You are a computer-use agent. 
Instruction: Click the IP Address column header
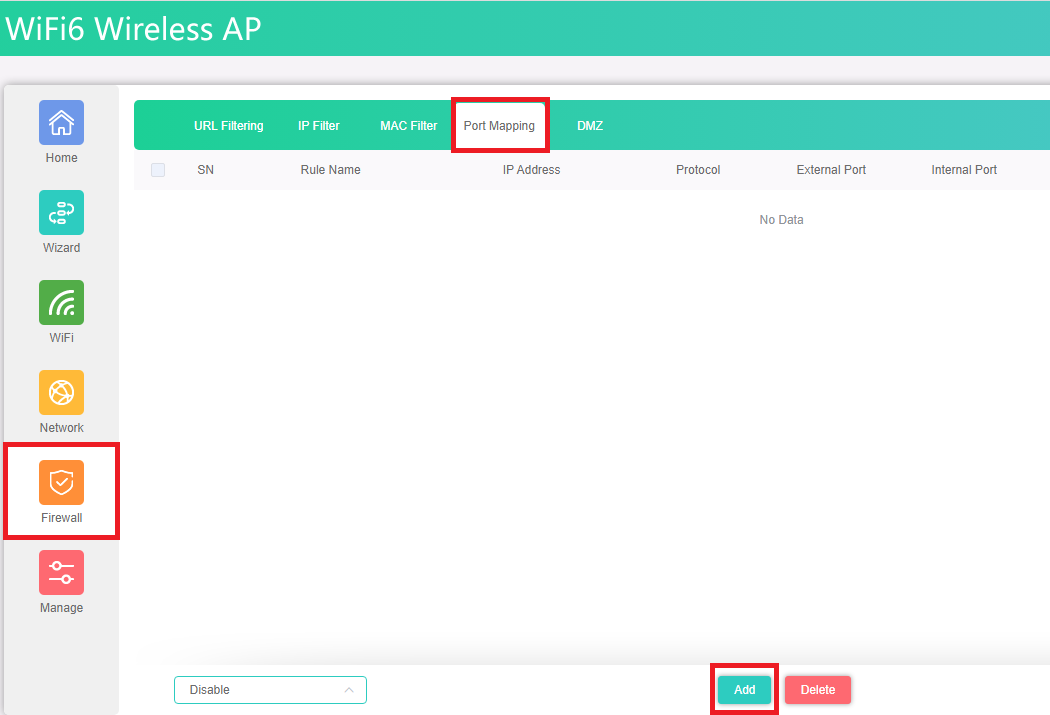(x=531, y=170)
